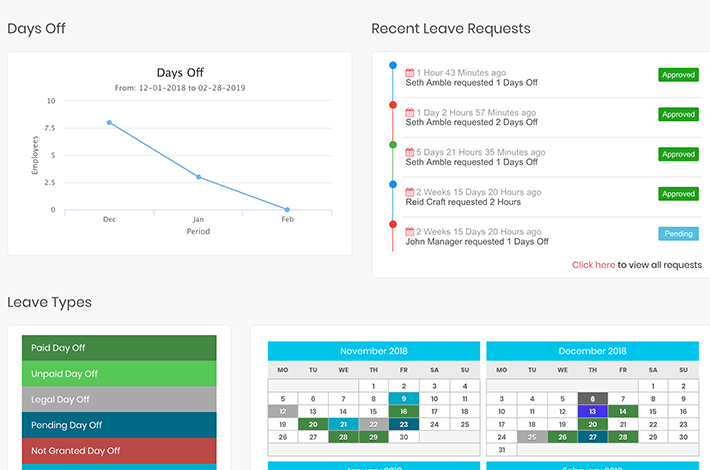Screen dimensions: 710x470
Task: Select the Paid Day Off leave type
Action: [119, 348]
